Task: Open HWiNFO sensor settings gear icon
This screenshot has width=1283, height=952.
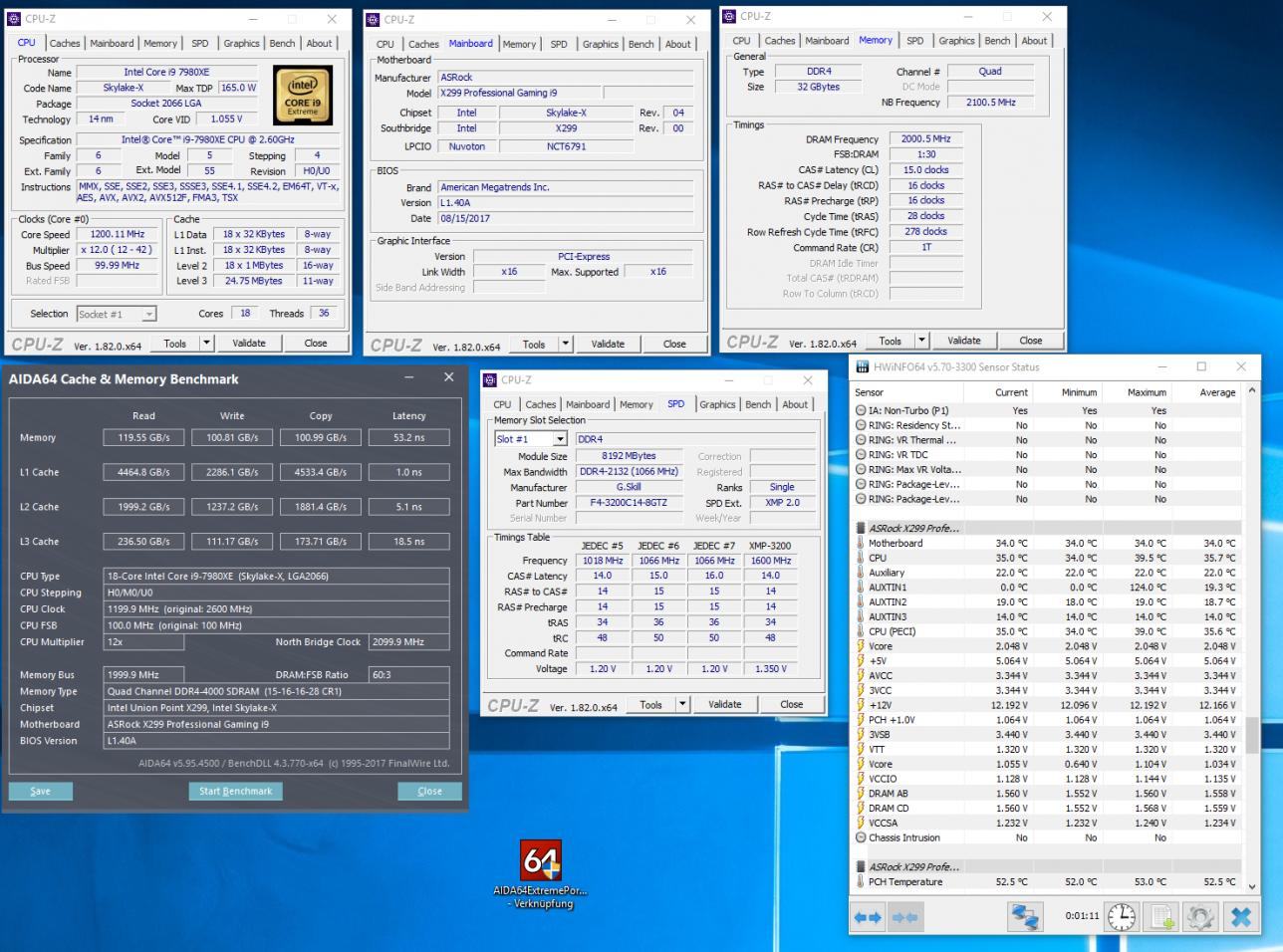Action: coord(1200,916)
